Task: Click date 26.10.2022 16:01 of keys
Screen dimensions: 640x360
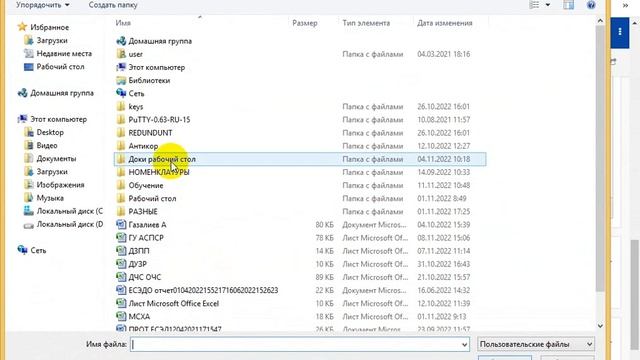Action: (x=443, y=107)
